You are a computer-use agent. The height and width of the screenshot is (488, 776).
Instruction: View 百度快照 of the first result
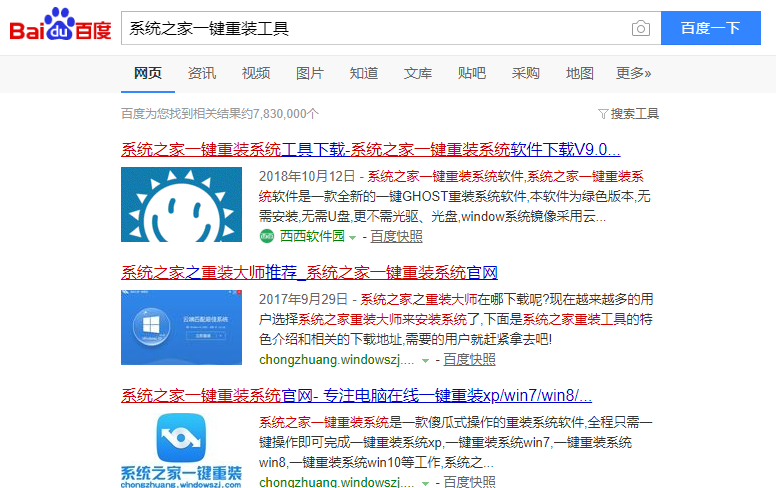396,237
